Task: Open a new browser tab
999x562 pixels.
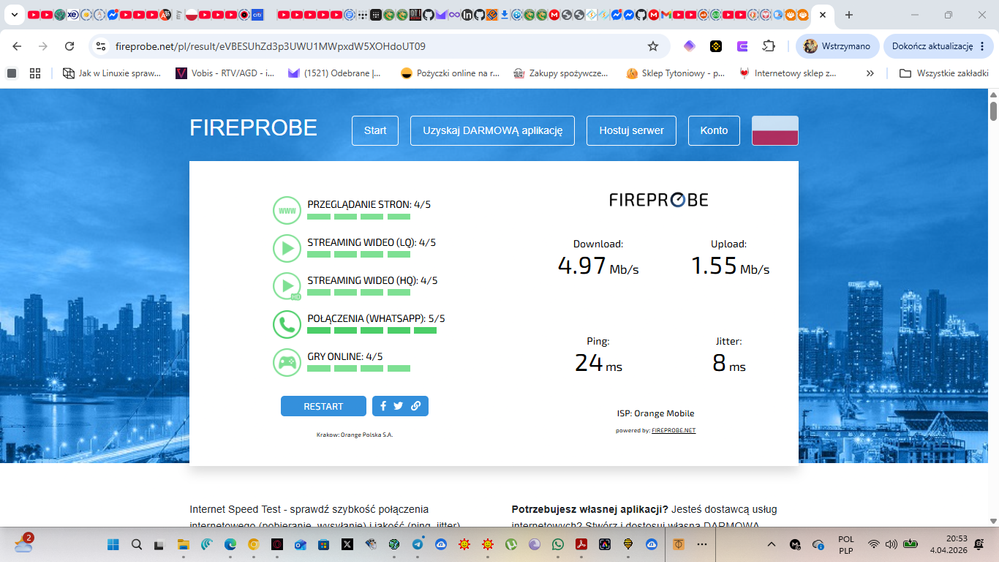Action: (849, 15)
